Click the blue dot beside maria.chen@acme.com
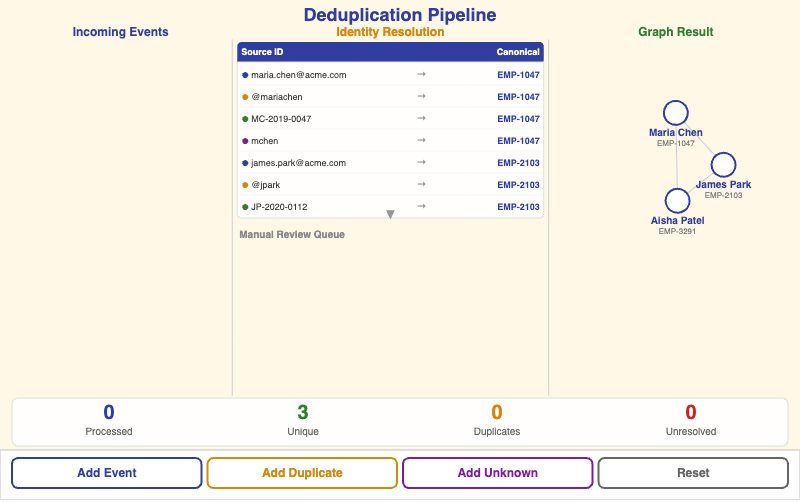The image size is (800, 502). (x=245, y=75)
